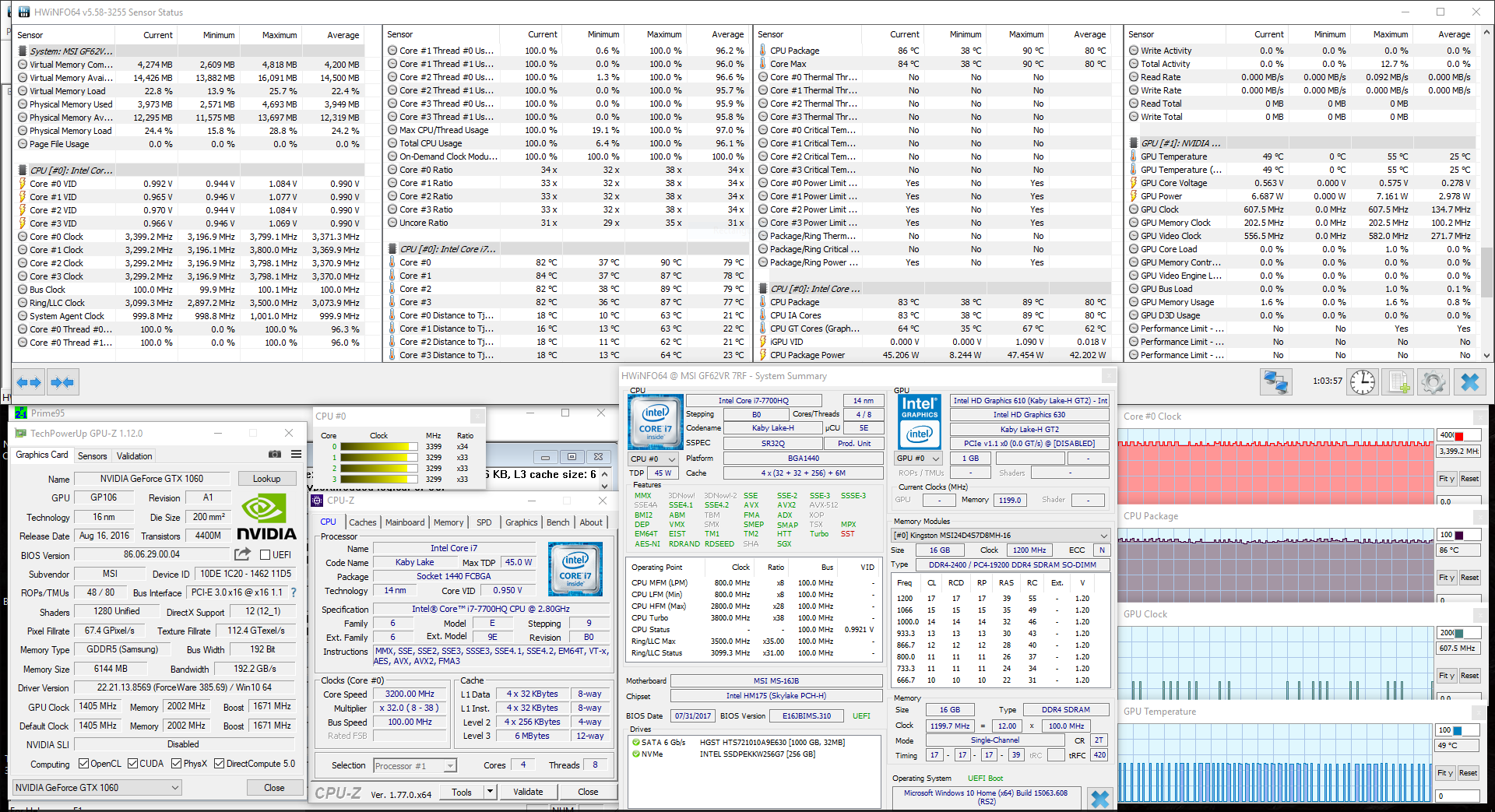Click the network monitors icon in HWiNFO toolbar

coord(1275,382)
